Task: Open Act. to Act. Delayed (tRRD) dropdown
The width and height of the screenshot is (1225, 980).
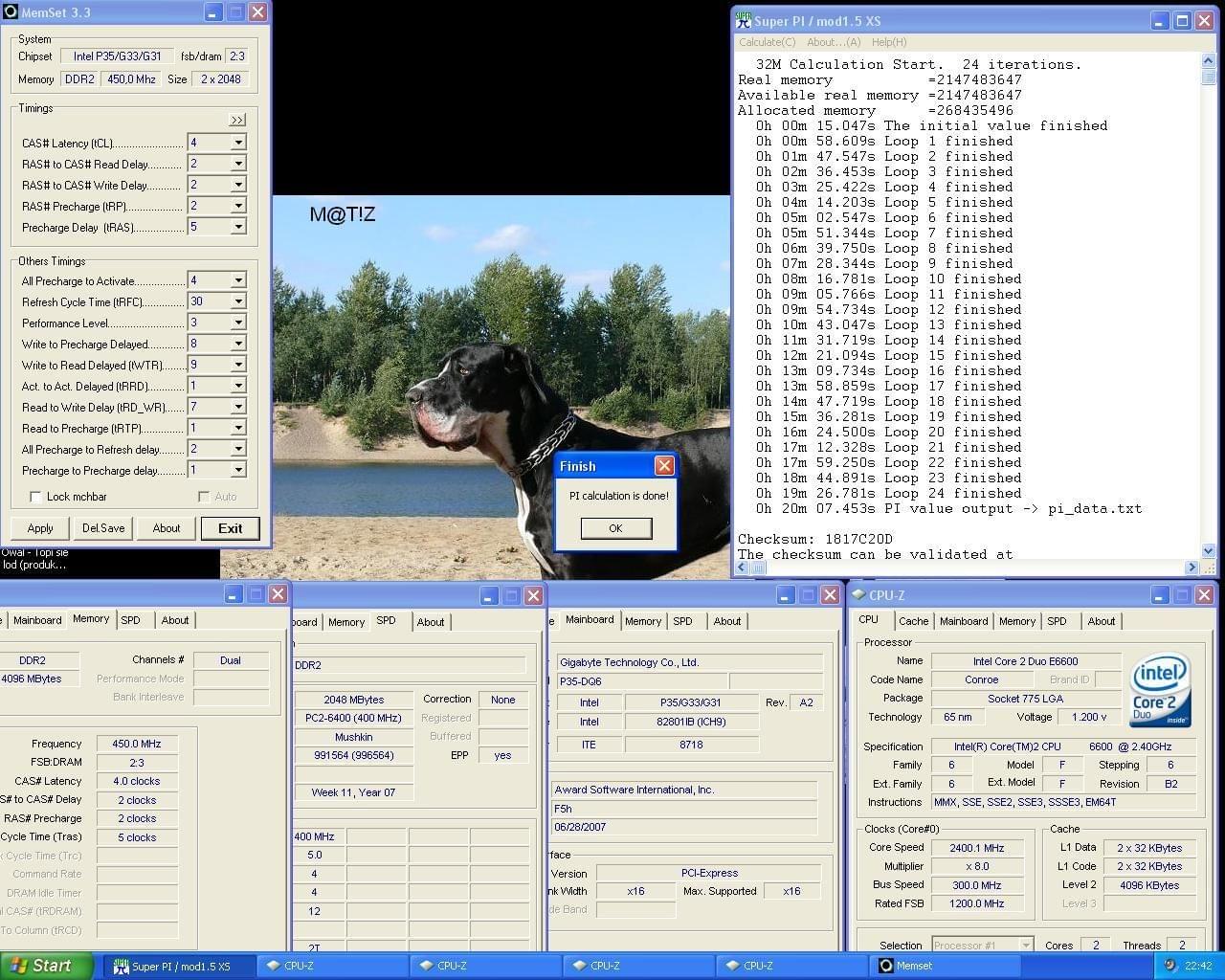Action: 238,386
